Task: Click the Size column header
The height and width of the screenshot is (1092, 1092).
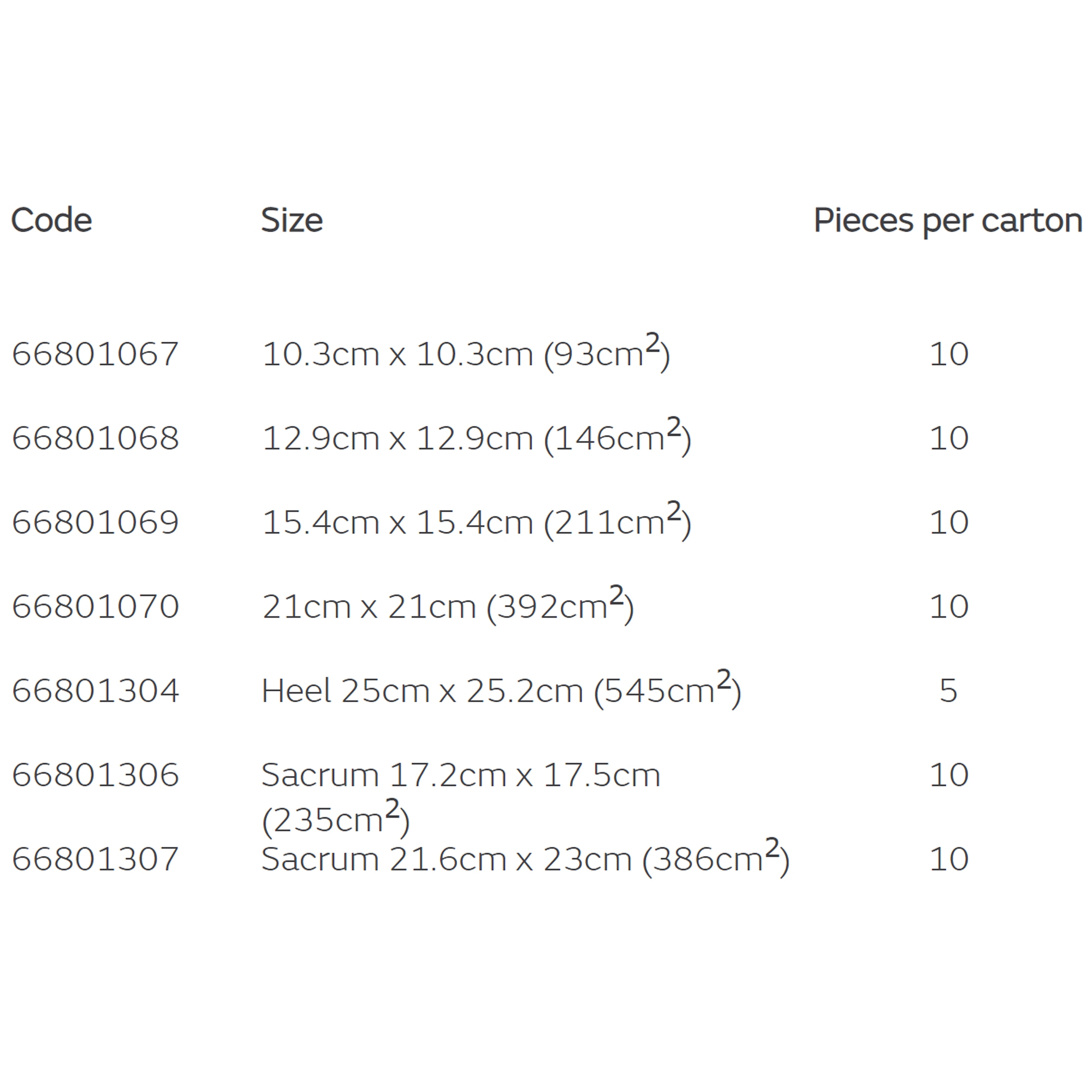Action: pos(292,220)
